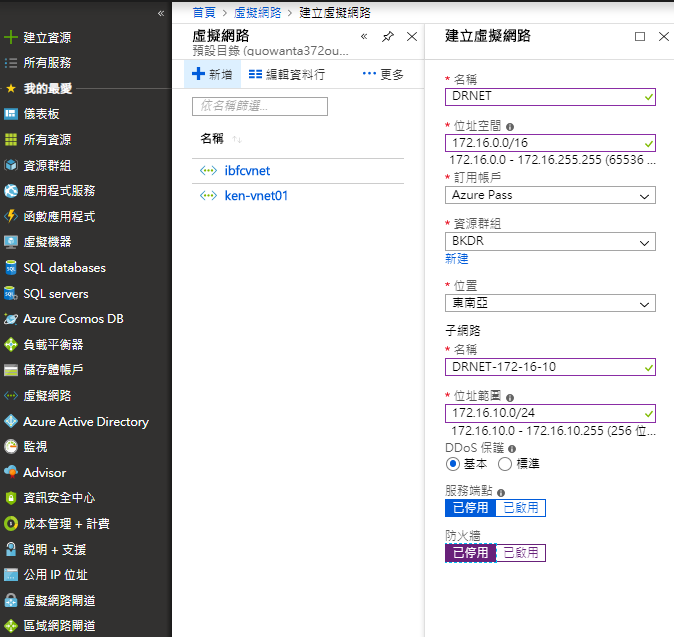Click the info icon next to 位址範圍
The height and width of the screenshot is (637, 674).
click(510, 398)
